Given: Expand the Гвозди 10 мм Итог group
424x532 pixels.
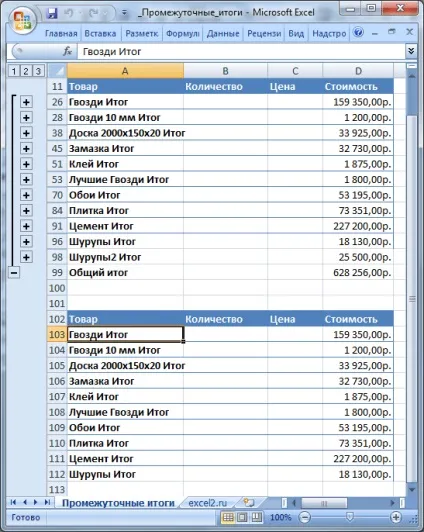Looking at the screenshot, I should pyautogui.click(x=26, y=117).
